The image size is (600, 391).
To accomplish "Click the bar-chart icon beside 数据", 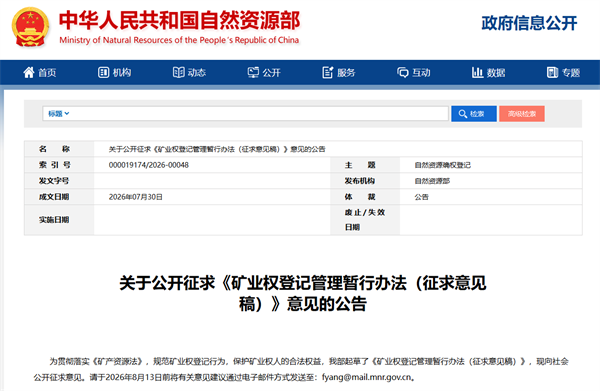I will [477, 72].
